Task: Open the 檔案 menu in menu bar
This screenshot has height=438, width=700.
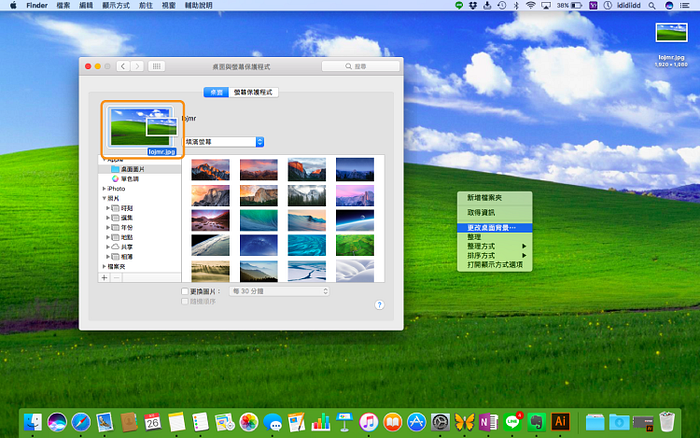Action: [63, 5]
